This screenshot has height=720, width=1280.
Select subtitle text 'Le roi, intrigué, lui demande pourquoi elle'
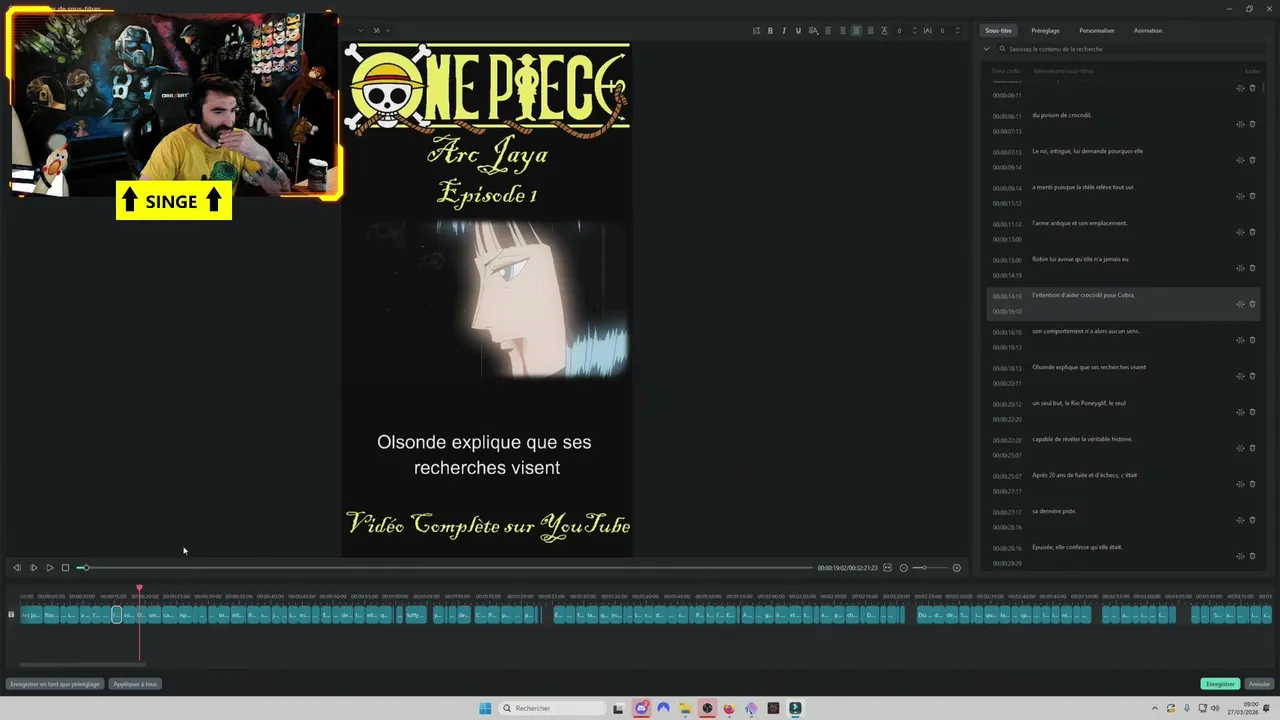(x=1087, y=151)
